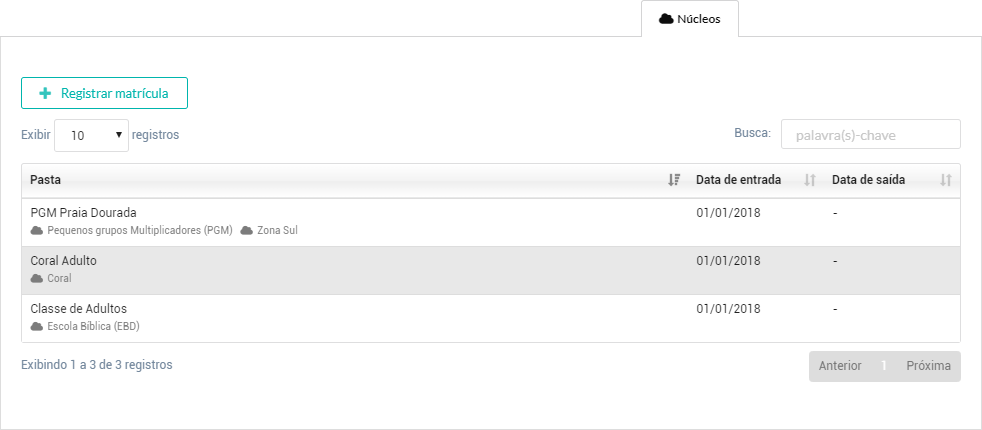Click the cloud icon beside Coral tag

37,279
